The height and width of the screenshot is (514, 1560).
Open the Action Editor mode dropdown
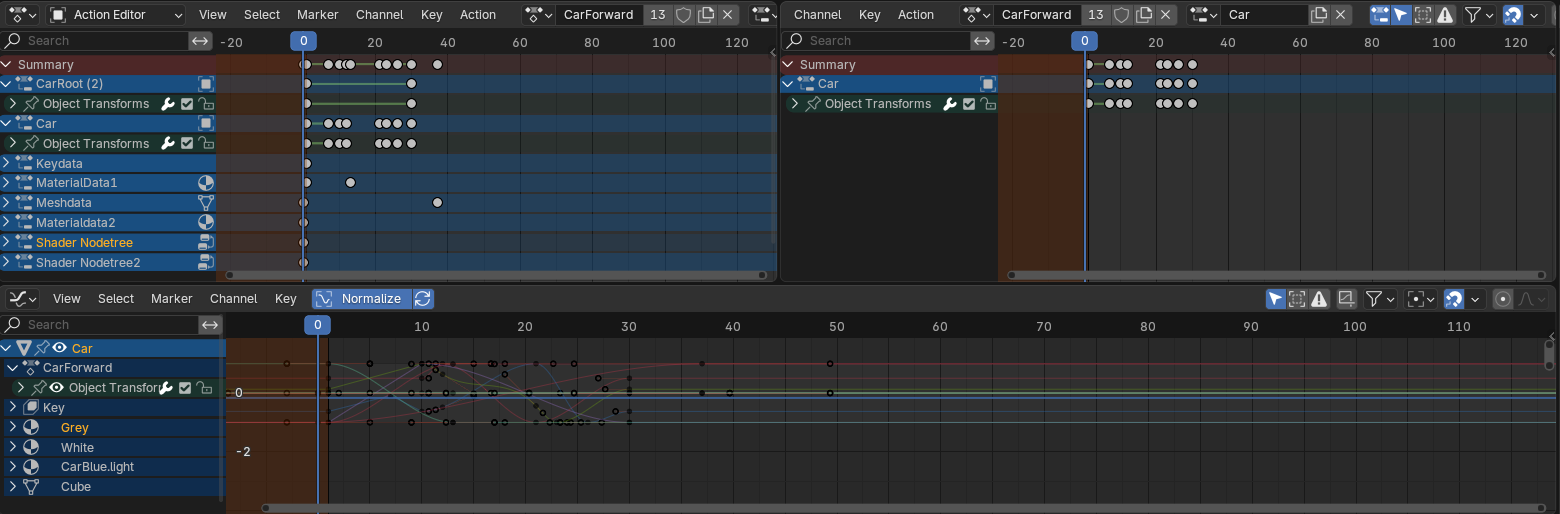pos(115,15)
